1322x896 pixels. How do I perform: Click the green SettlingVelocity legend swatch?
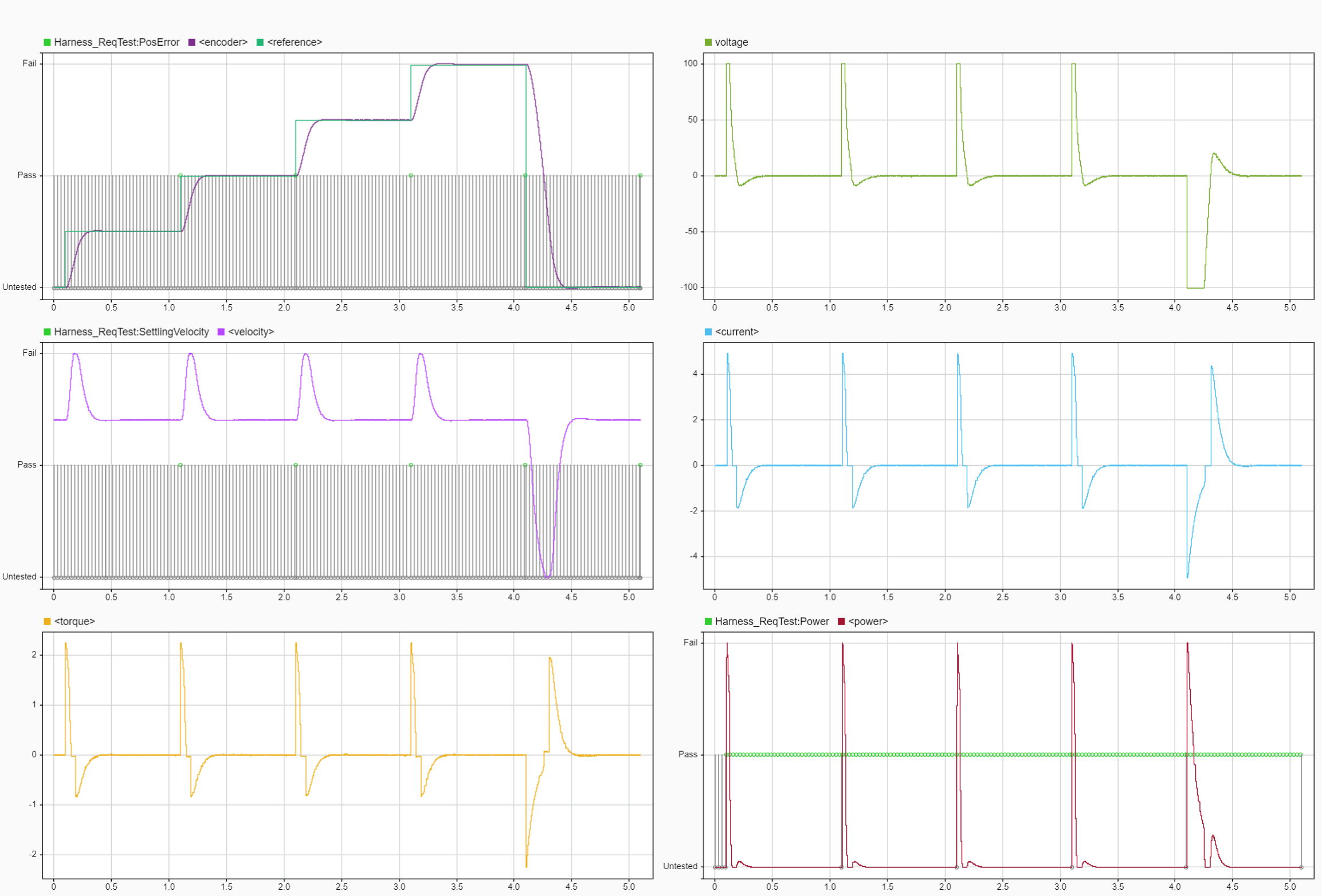(47, 332)
